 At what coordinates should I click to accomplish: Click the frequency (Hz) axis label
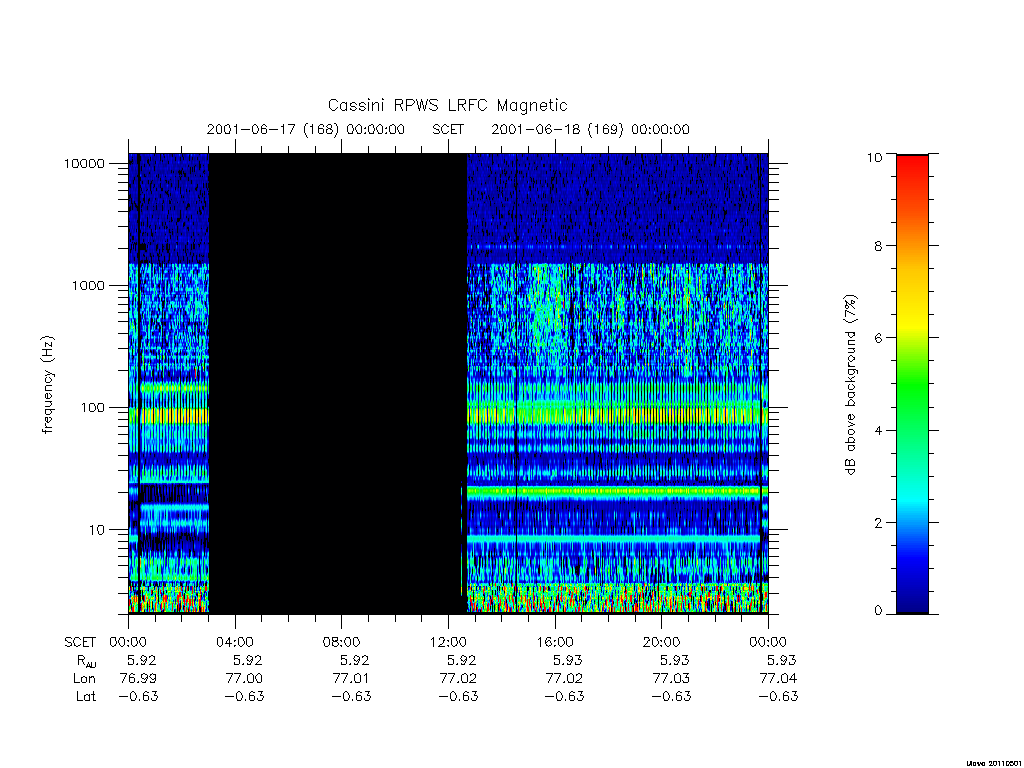pyautogui.click(x=48, y=385)
